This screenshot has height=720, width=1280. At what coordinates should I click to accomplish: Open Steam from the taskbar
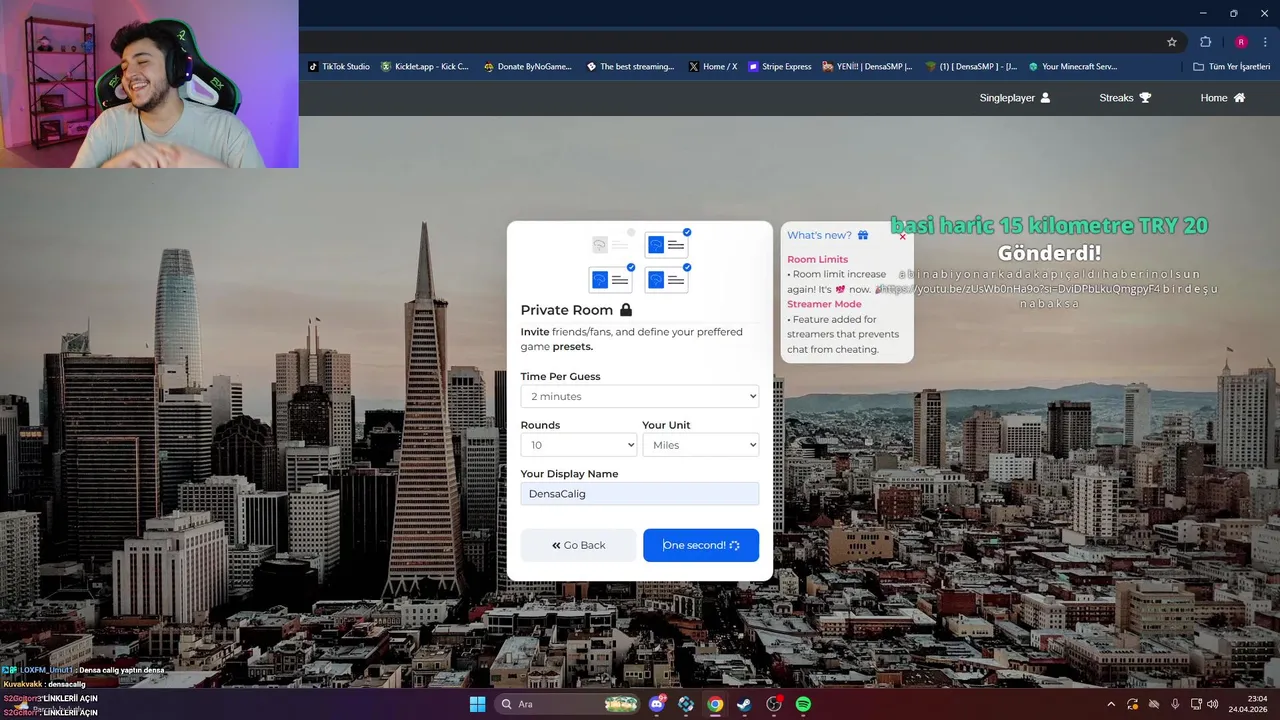pos(744,704)
